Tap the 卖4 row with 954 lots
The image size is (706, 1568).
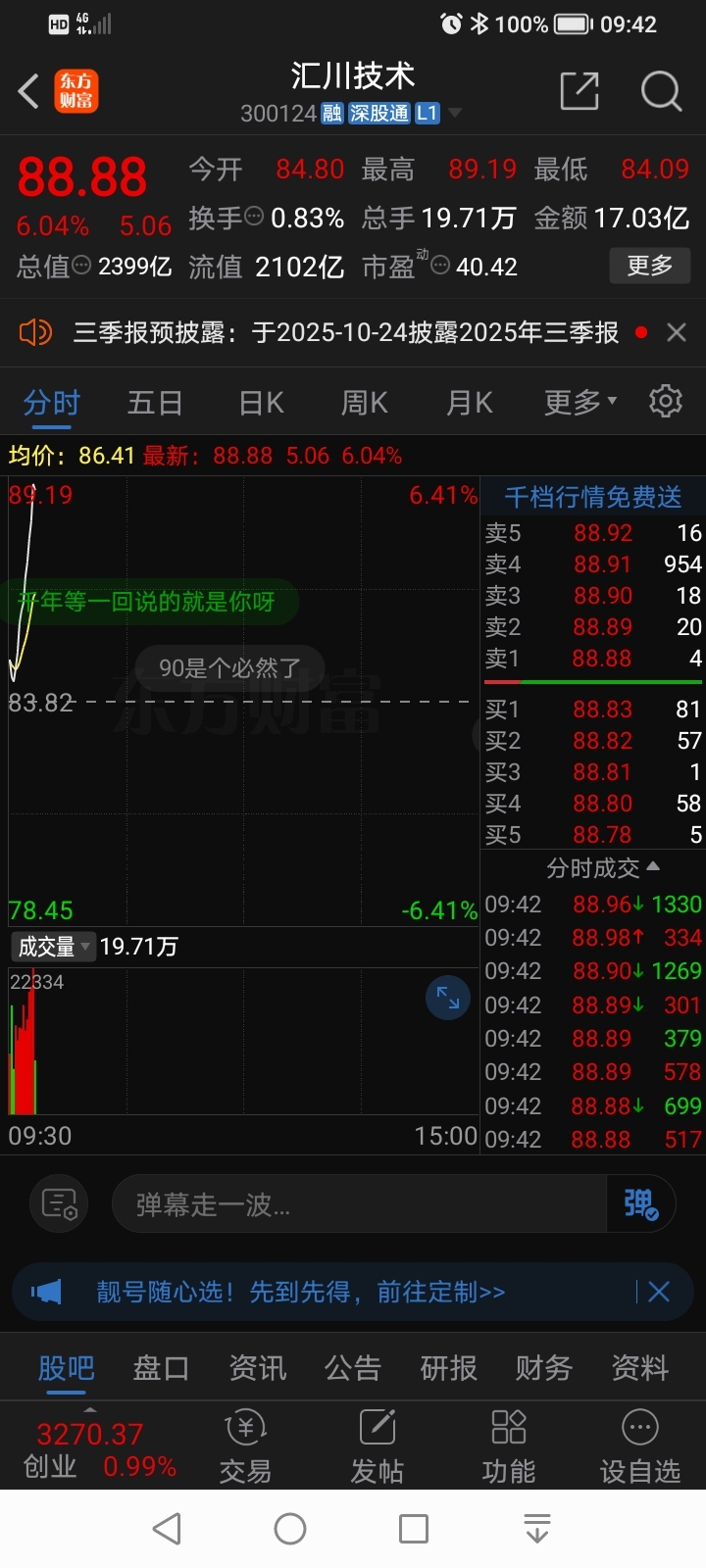pos(593,564)
